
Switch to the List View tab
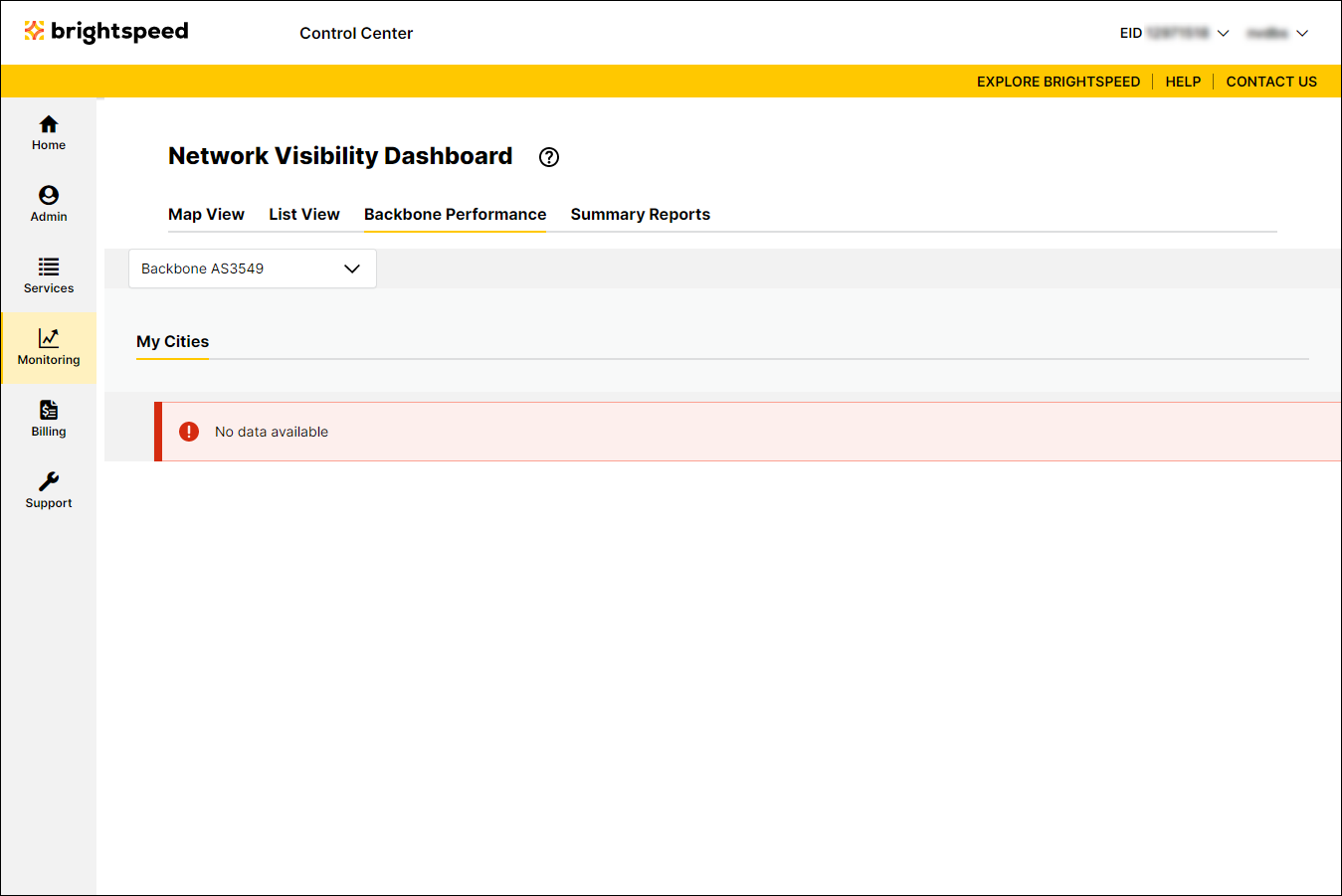tap(304, 215)
